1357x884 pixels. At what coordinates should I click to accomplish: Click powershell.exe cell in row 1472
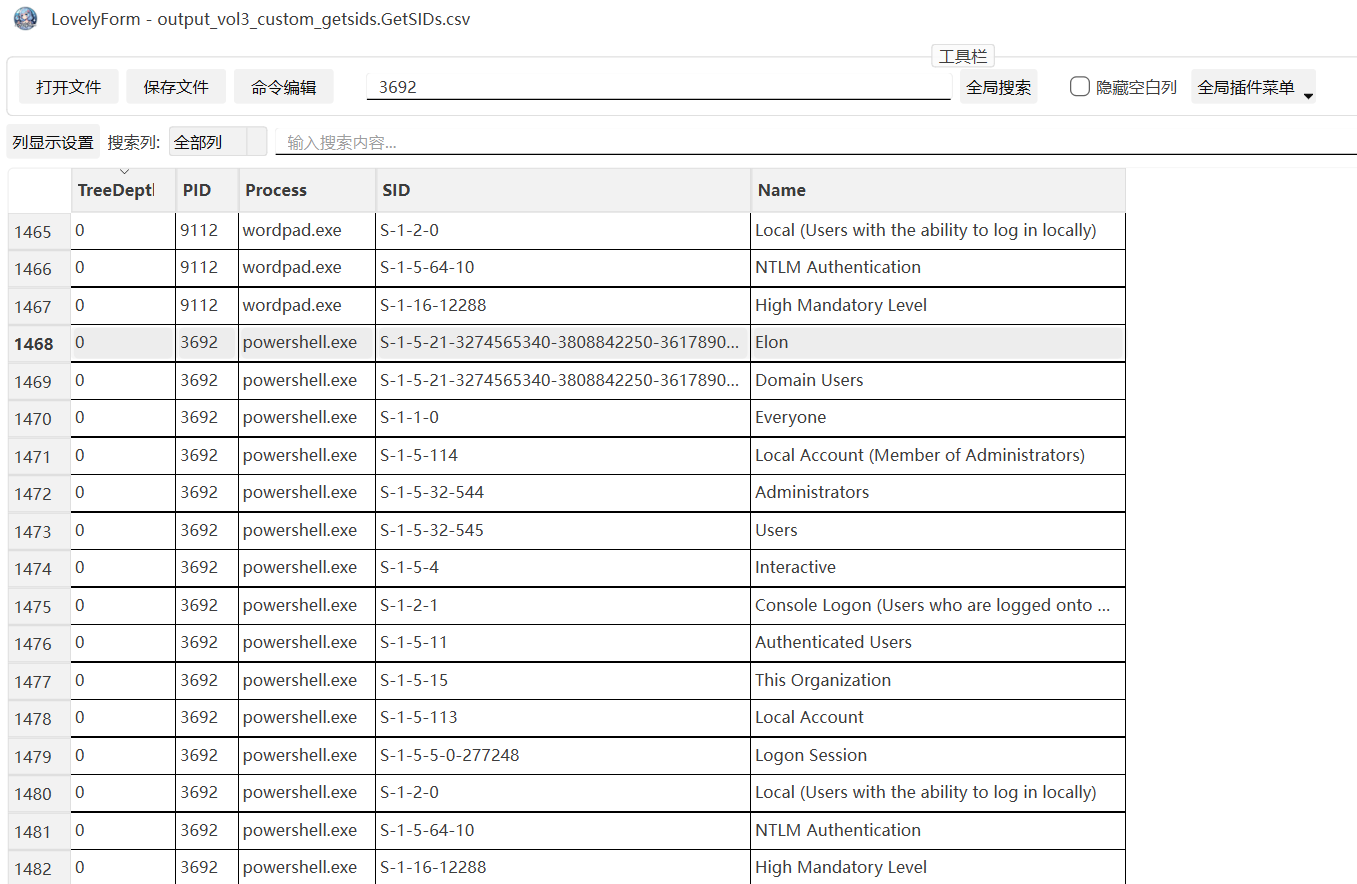[x=307, y=493]
